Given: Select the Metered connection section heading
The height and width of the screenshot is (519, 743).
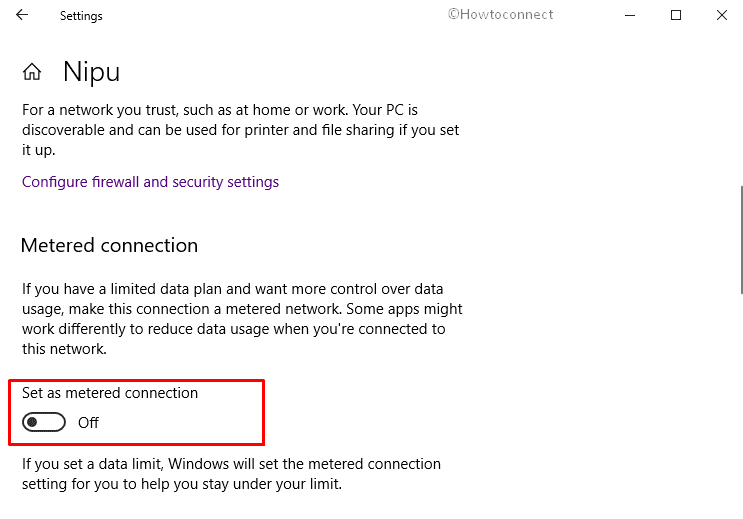Looking at the screenshot, I should coord(109,246).
